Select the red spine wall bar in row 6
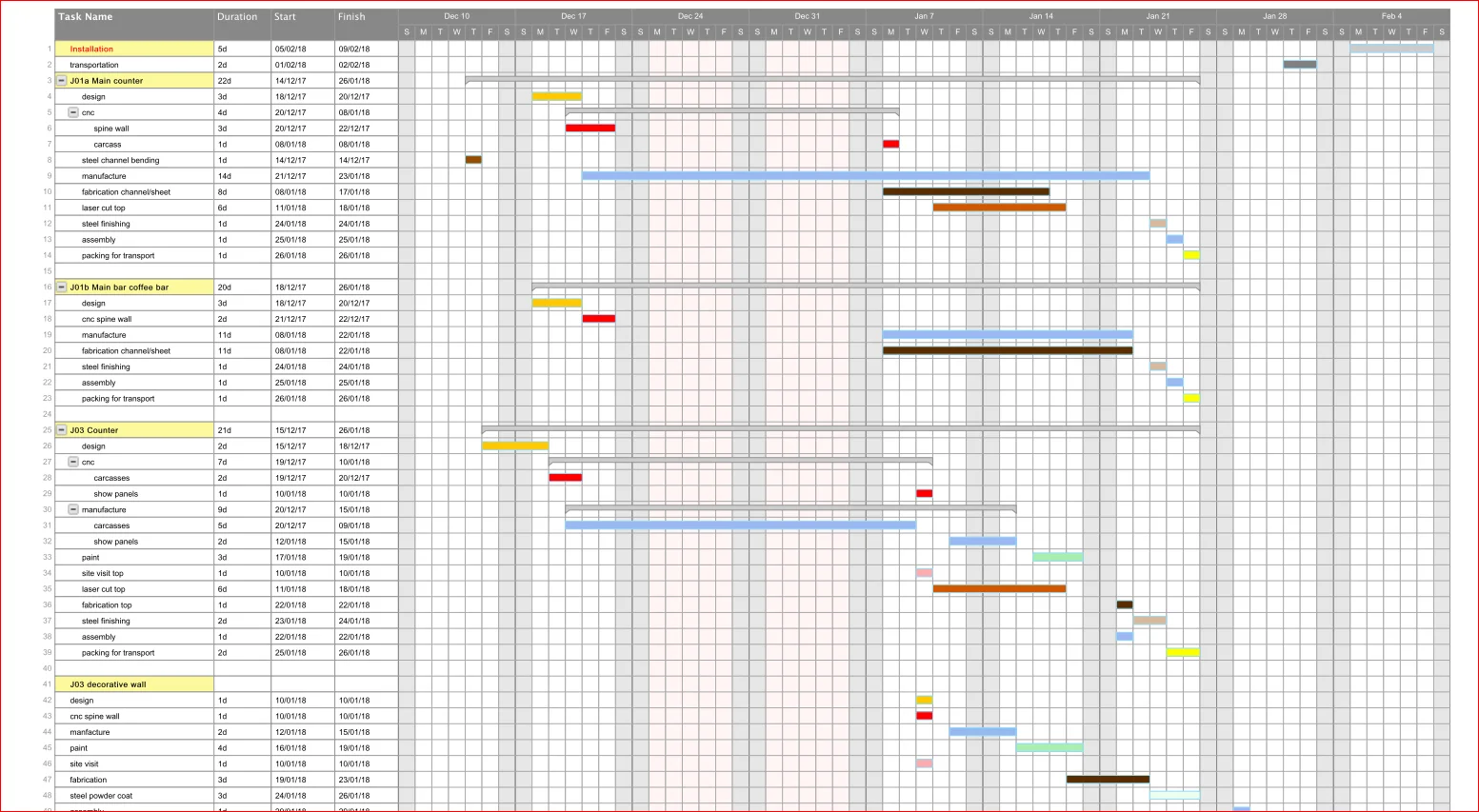The width and height of the screenshot is (1479, 812). tap(590, 128)
